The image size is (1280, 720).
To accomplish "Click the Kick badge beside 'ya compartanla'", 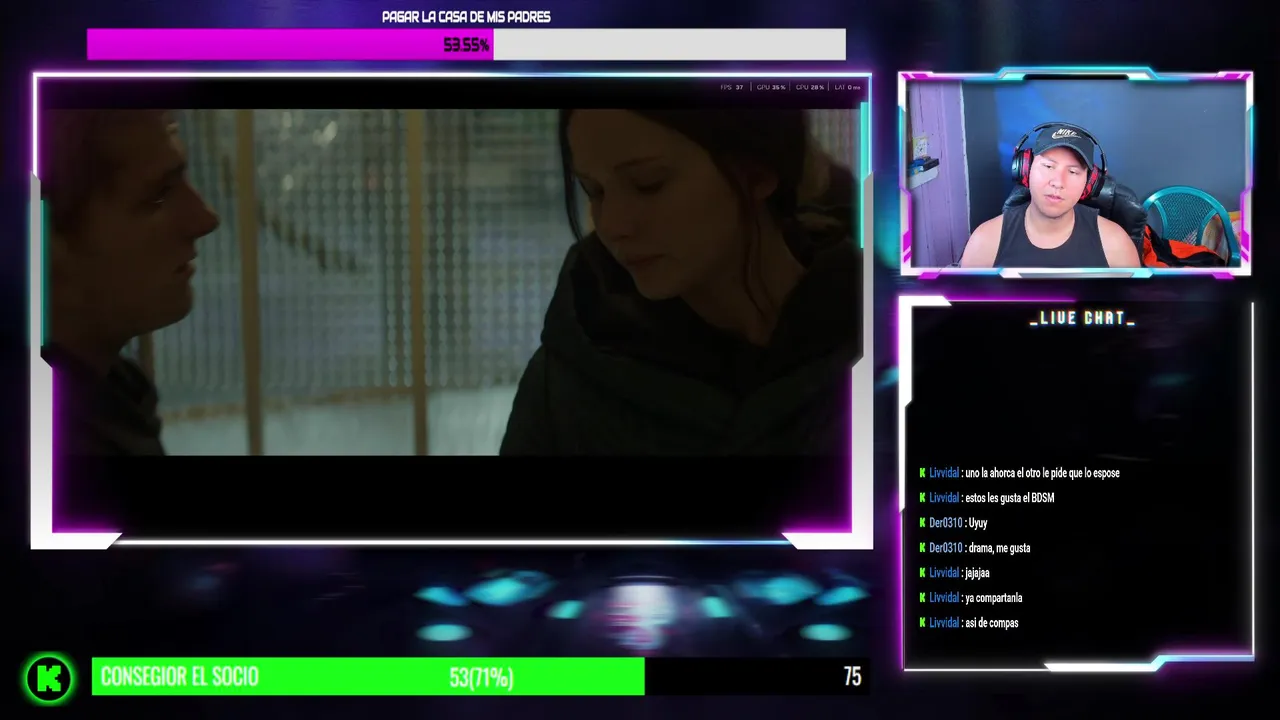I will (922, 598).
